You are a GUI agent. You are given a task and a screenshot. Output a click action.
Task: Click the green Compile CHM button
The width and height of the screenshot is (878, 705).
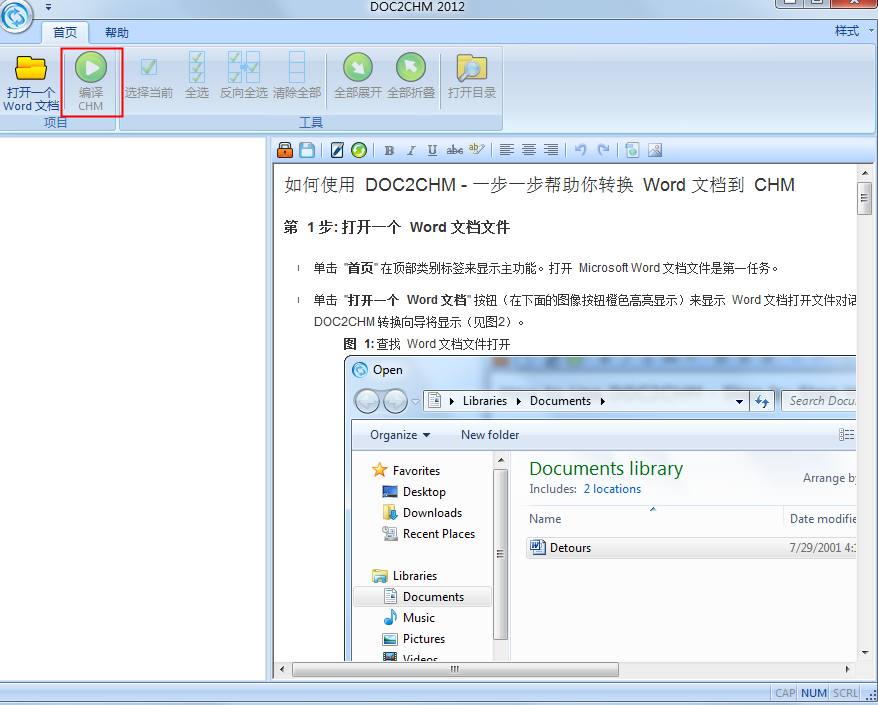pyautogui.click(x=91, y=82)
